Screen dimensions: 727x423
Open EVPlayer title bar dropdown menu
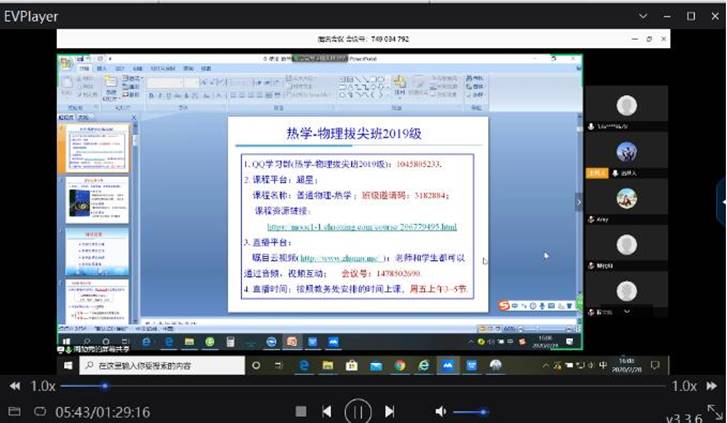[x=643, y=16]
